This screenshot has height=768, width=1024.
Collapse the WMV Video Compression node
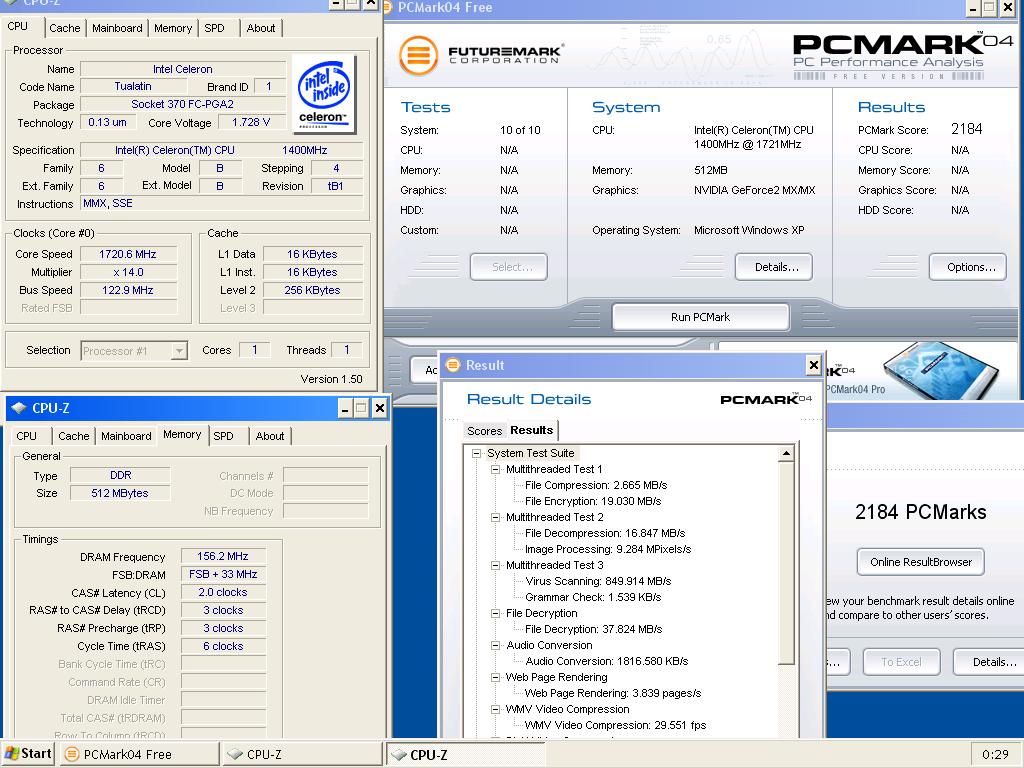(x=496, y=709)
